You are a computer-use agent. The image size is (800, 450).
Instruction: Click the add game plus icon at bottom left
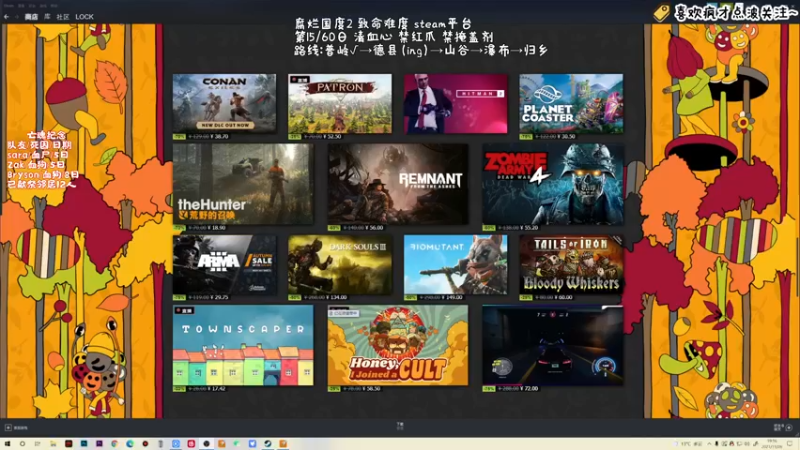point(8,428)
